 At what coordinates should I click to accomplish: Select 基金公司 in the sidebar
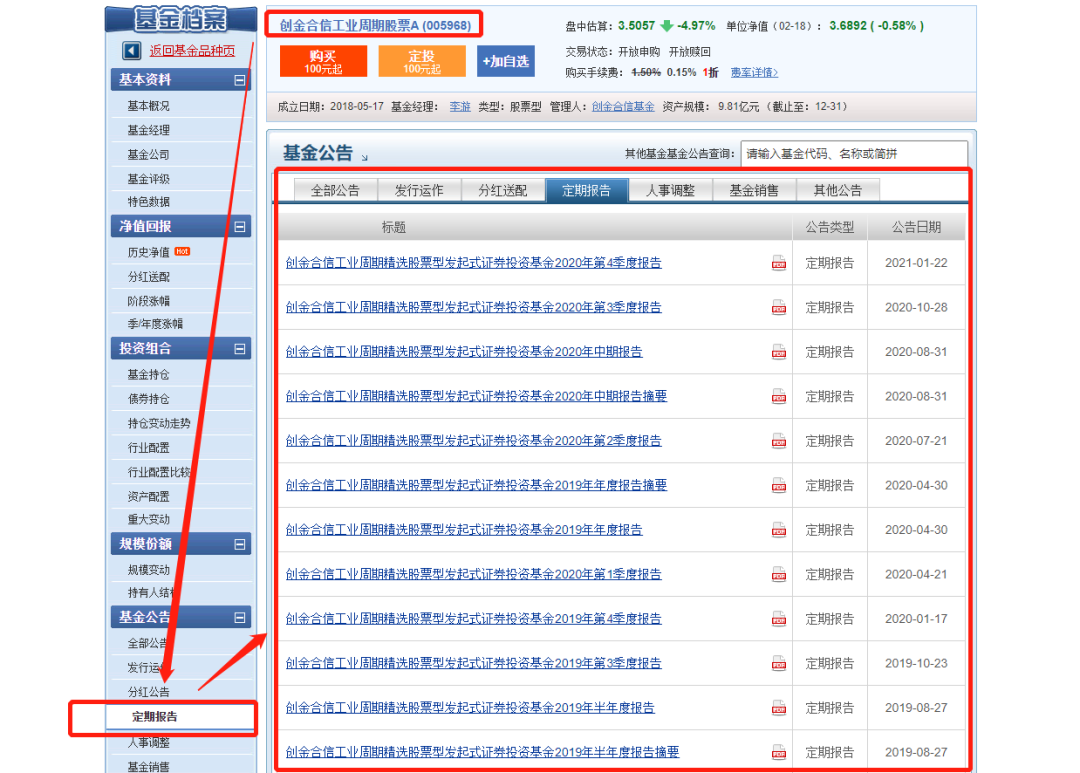(148, 155)
